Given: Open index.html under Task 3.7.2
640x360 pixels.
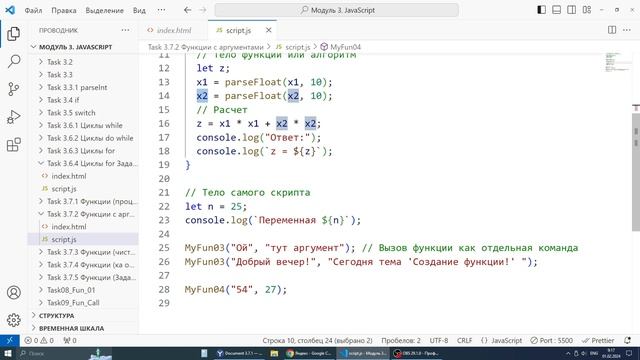Looking at the screenshot, I should coord(83,227).
